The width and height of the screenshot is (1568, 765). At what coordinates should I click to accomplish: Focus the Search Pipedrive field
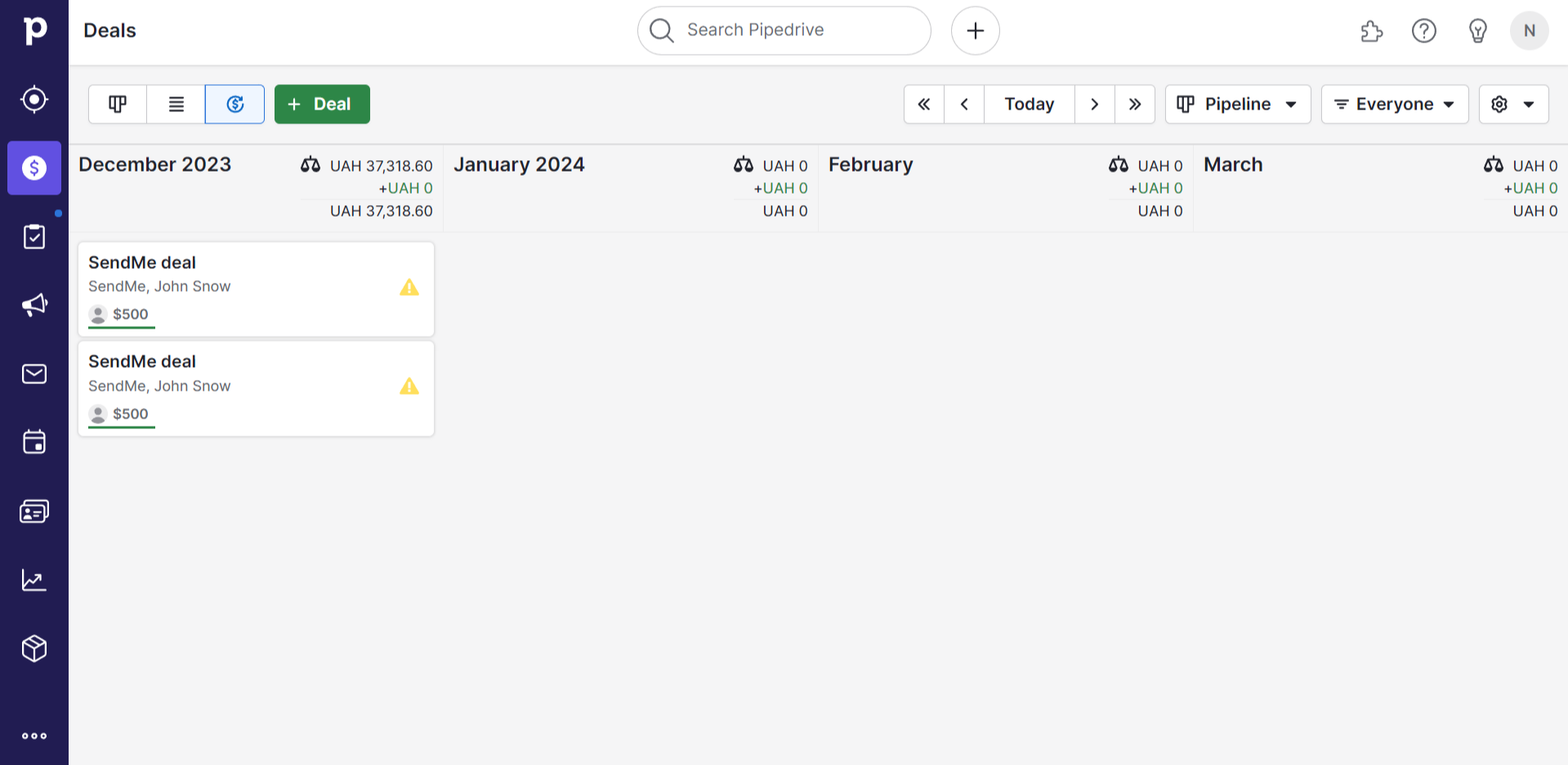[784, 31]
